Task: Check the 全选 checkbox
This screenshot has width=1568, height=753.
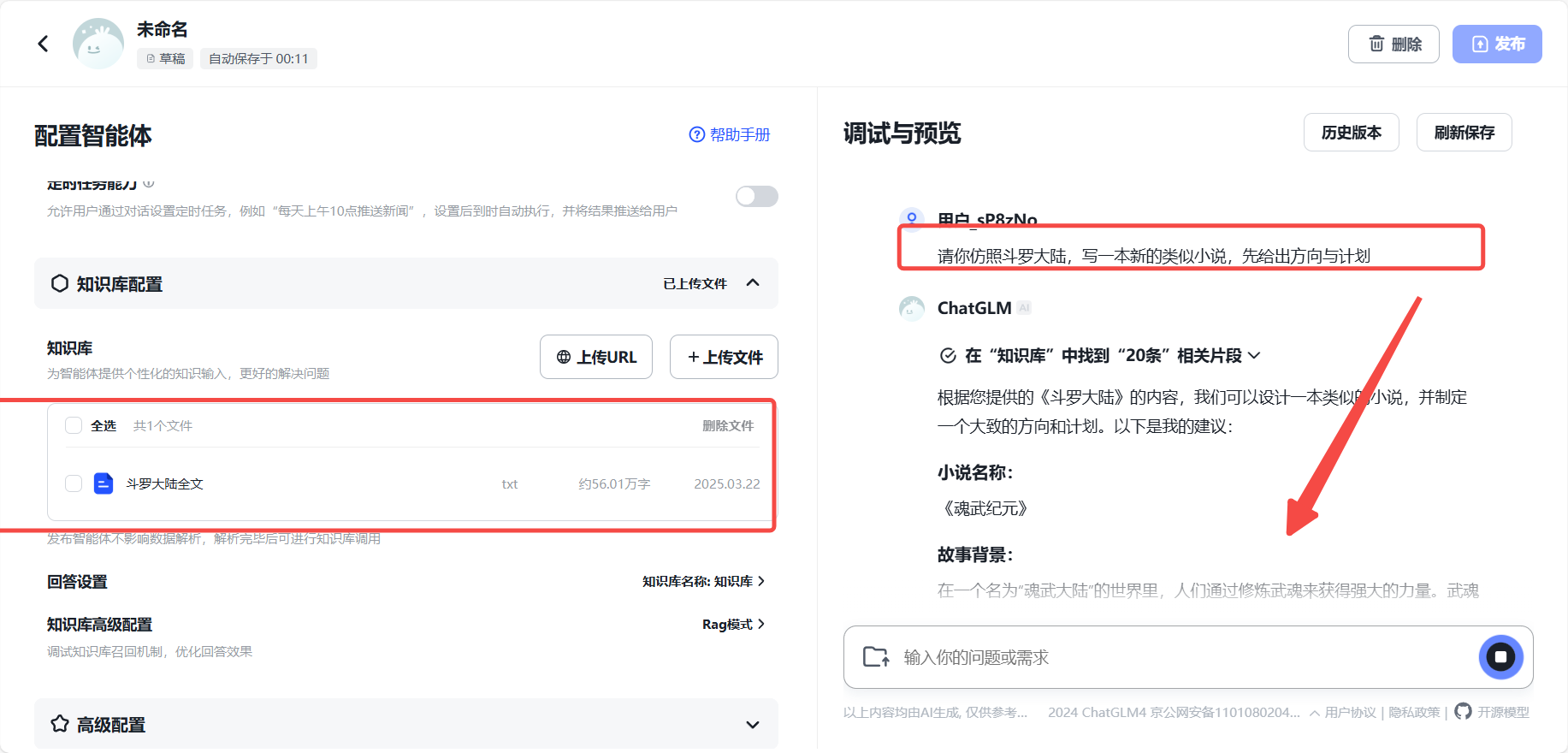Action: pos(74,425)
